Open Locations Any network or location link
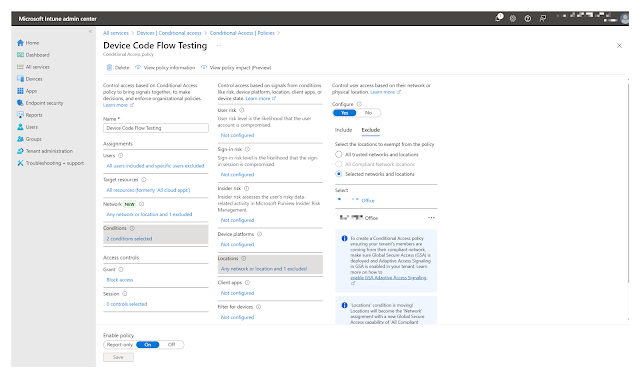The height and width of the screenshot is (378, 640). (264, 269)
